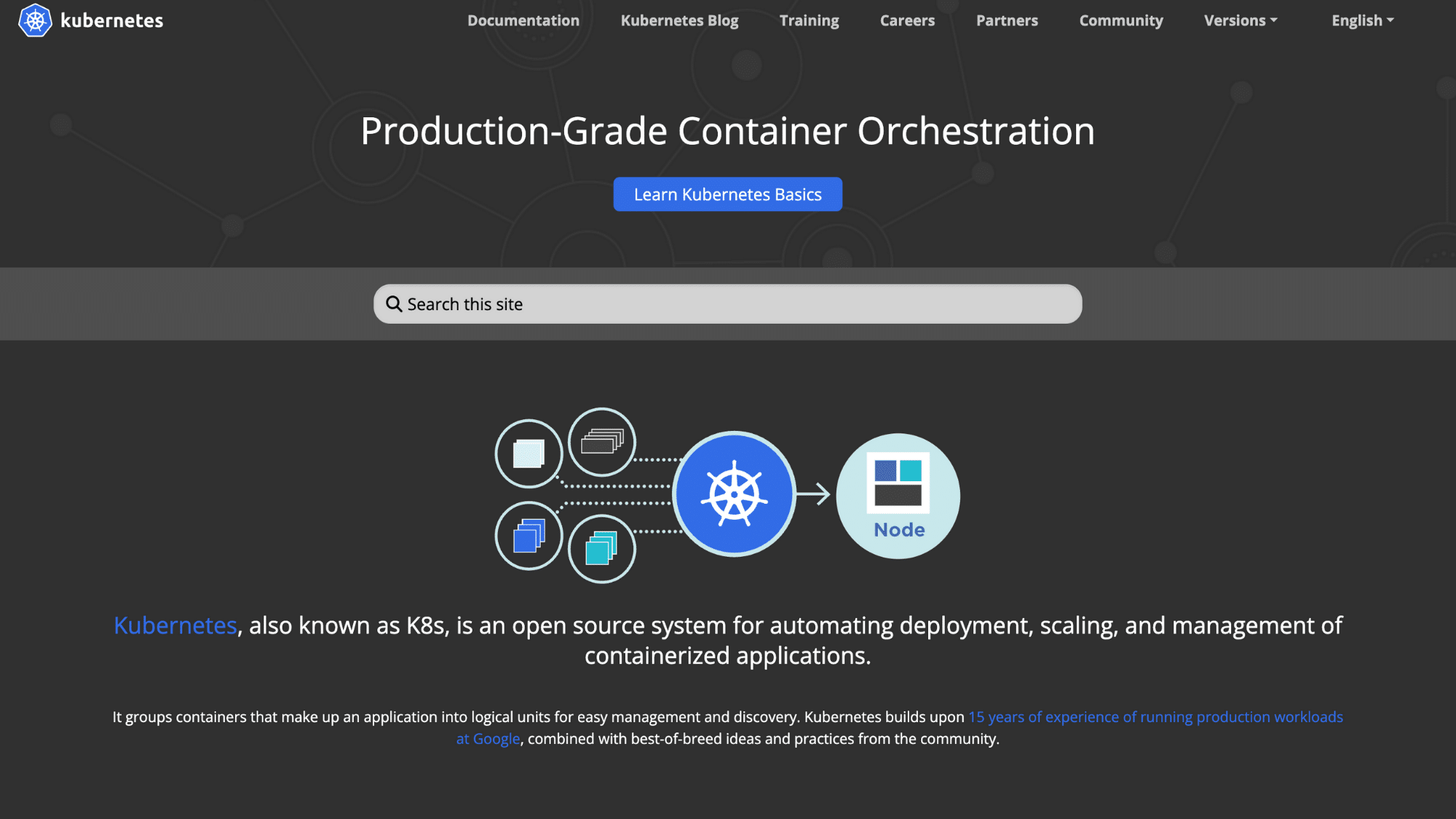Click the stacked containers icon top of diagram
This screenshot has width=1456, height=819.
click(x=601, y=441)
